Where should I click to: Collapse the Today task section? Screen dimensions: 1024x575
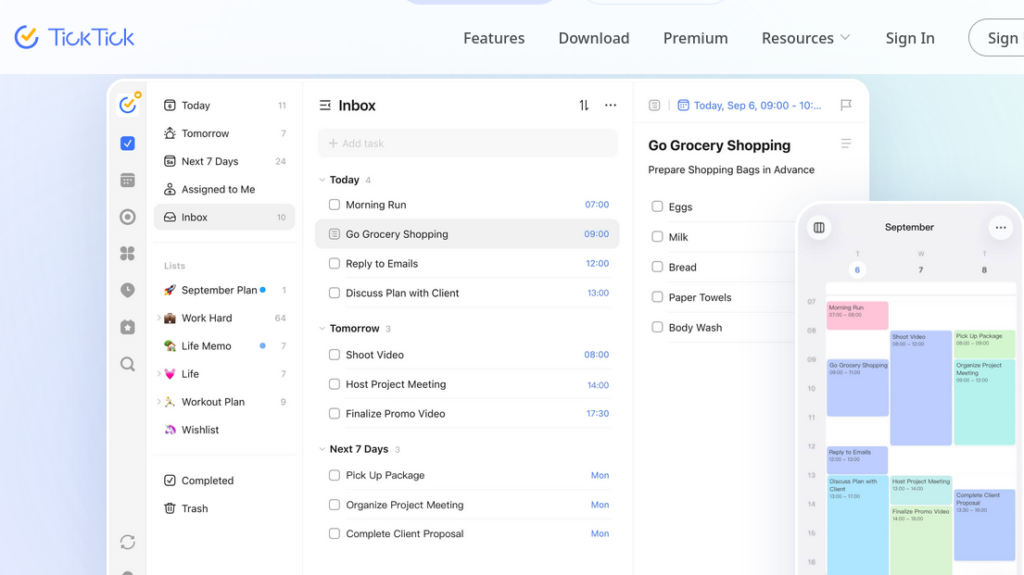322,180
